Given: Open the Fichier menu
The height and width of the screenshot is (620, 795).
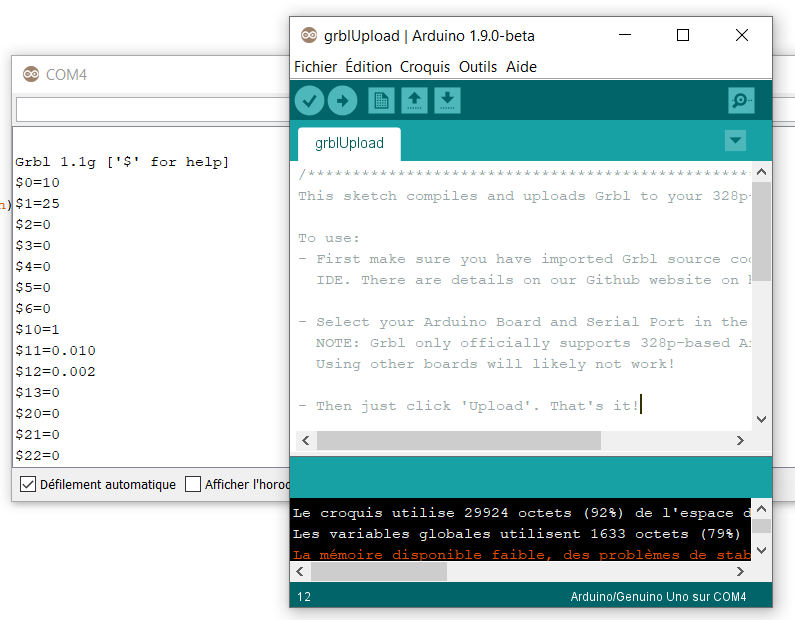Looking at the screenshot, I should [x=315, y=67].
